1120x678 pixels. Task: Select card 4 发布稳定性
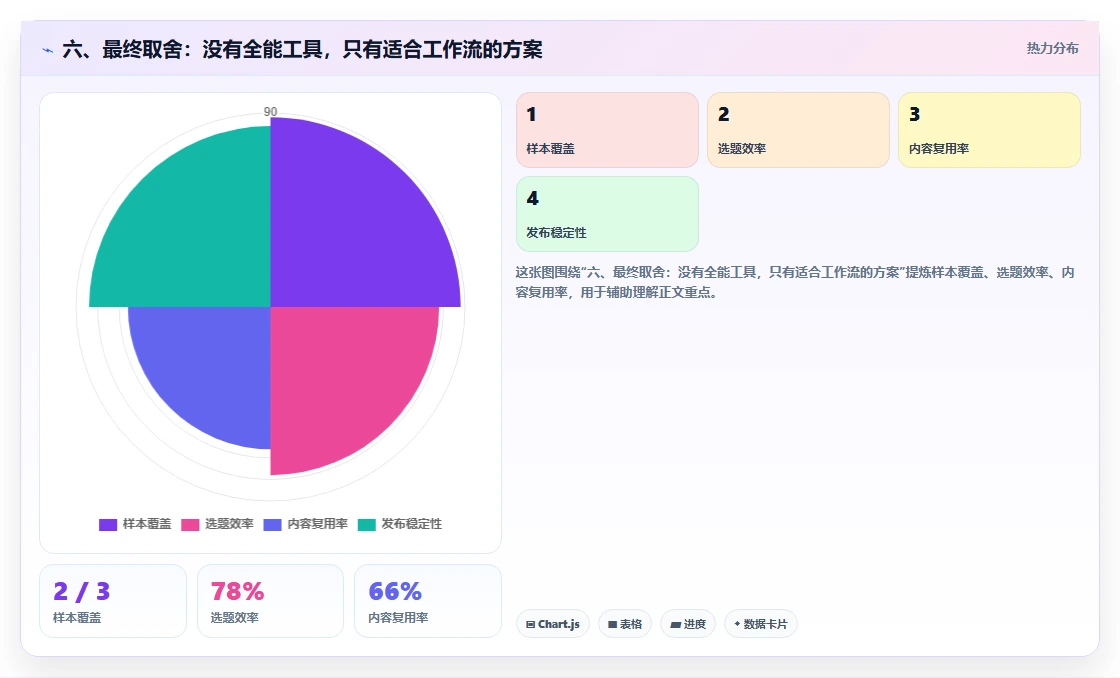607,214
